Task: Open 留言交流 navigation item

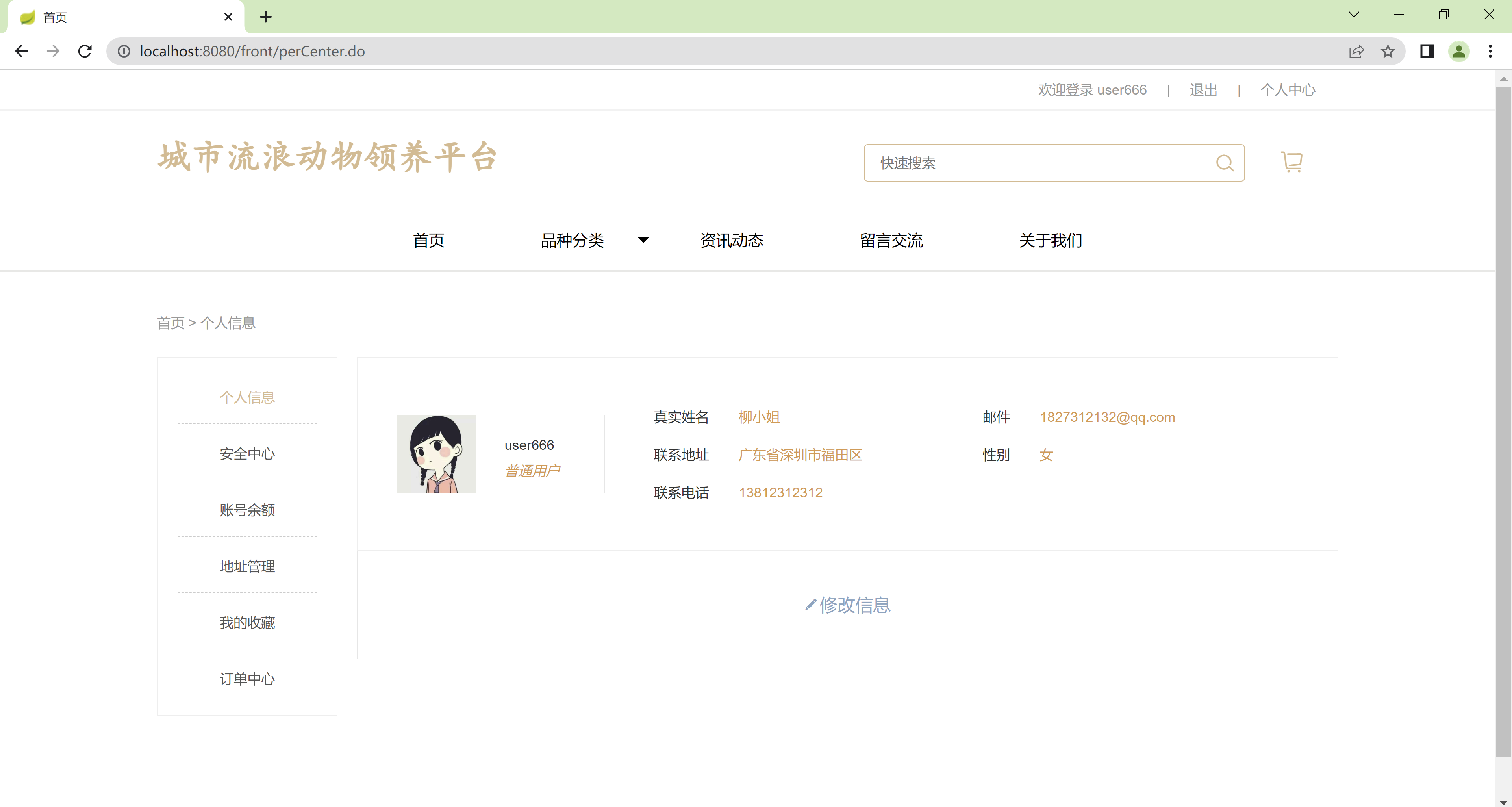Action: [x=891, y=240]
